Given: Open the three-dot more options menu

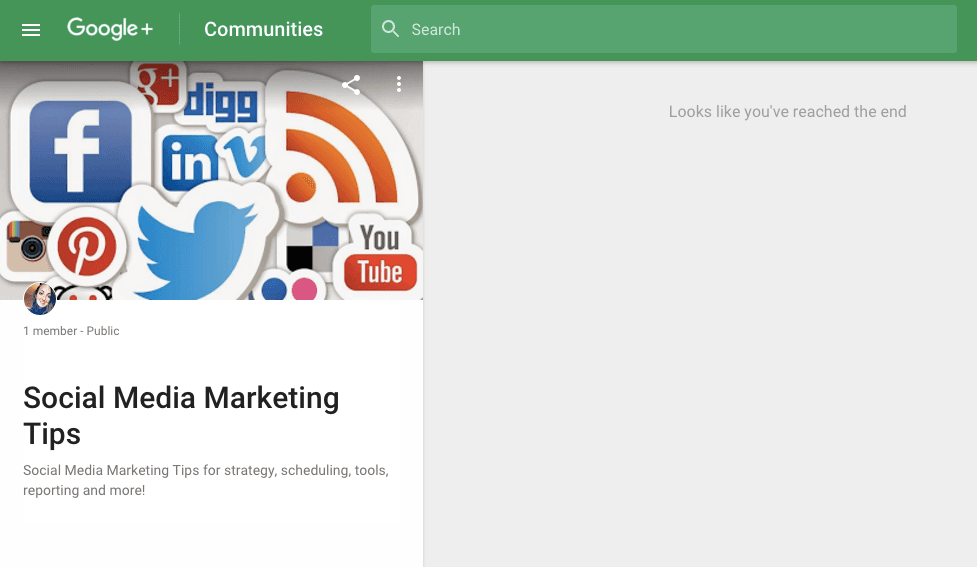Looking at the screenshot, I should (398, 85).
